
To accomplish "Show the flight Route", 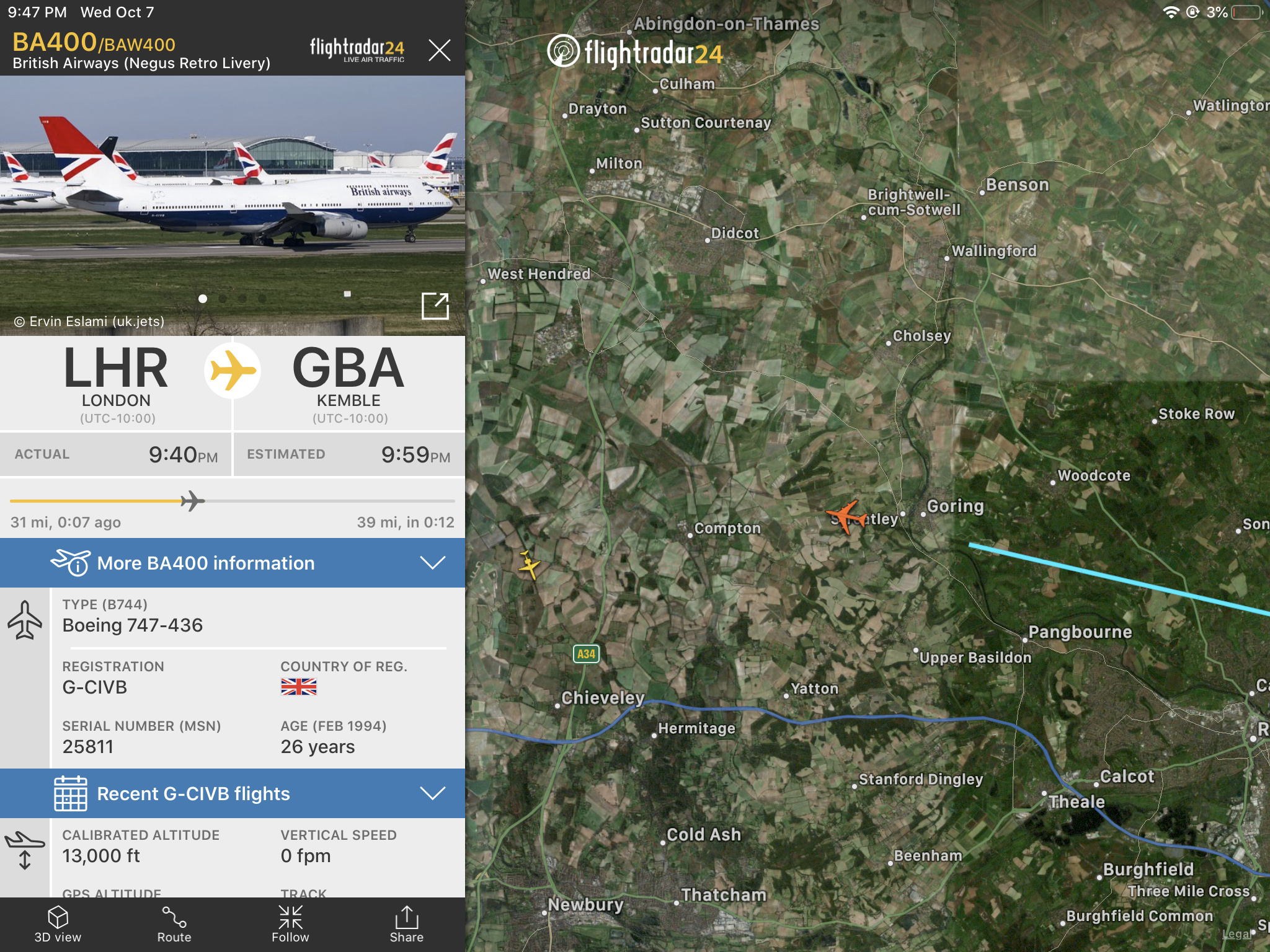I will pyautogui.click(x=174, y=924).
